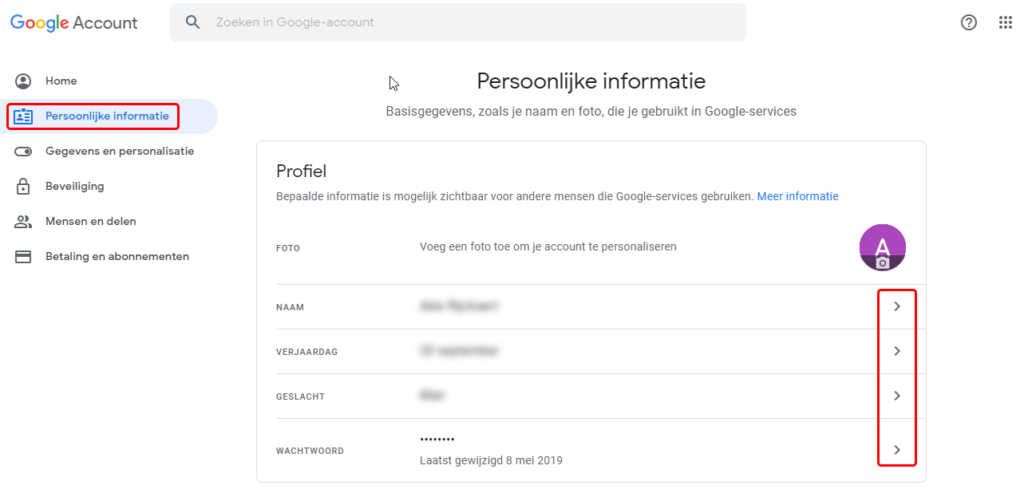Click the Betaling en abonnementen card icon

[23, 256]
